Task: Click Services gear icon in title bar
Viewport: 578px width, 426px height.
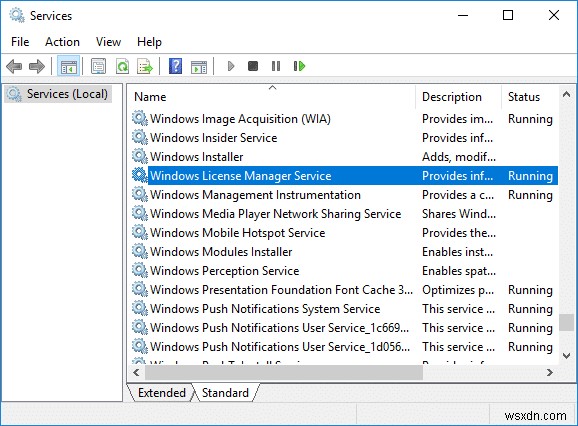Action: click(17, 15)
